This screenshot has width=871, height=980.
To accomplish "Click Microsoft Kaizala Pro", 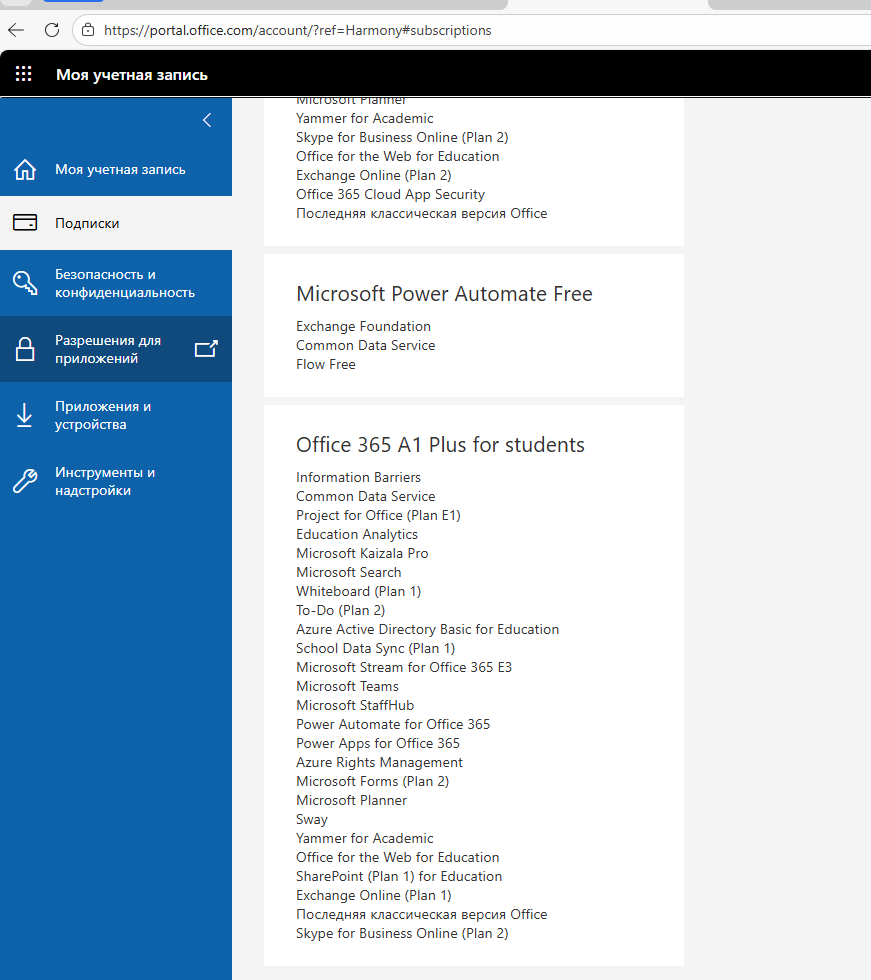I will click(362, 554).
